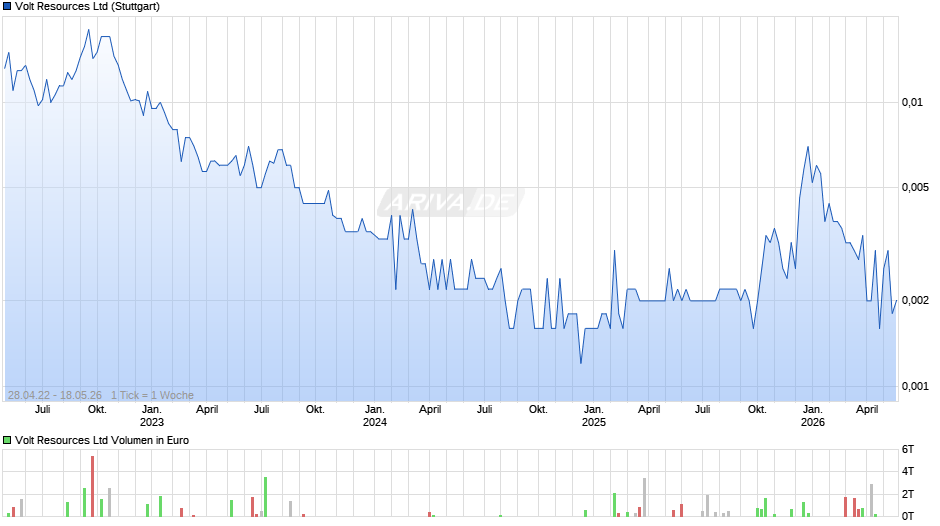Click the 'Jan. 2025' time axis label

coord(593,416)
